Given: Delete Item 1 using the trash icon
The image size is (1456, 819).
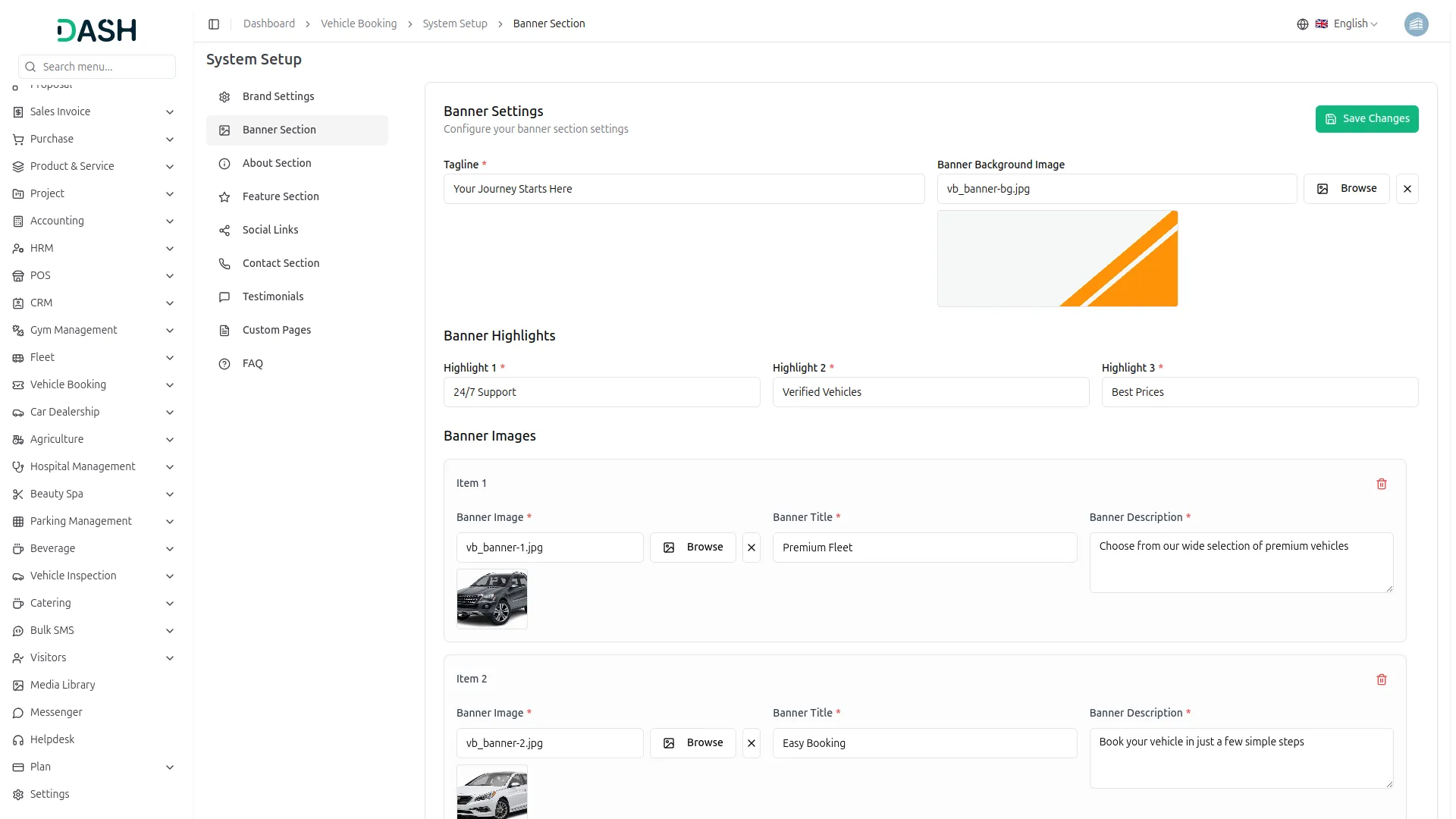Looking at the screenshot, I should click(1381, 483).
